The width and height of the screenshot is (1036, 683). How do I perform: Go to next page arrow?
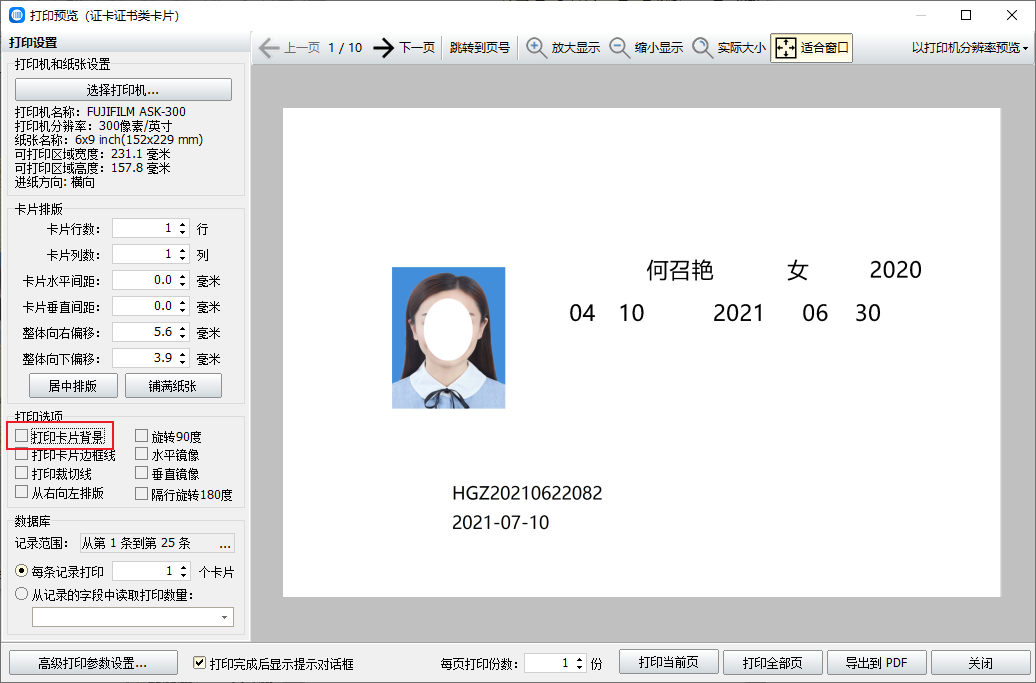tap(384, 48)
